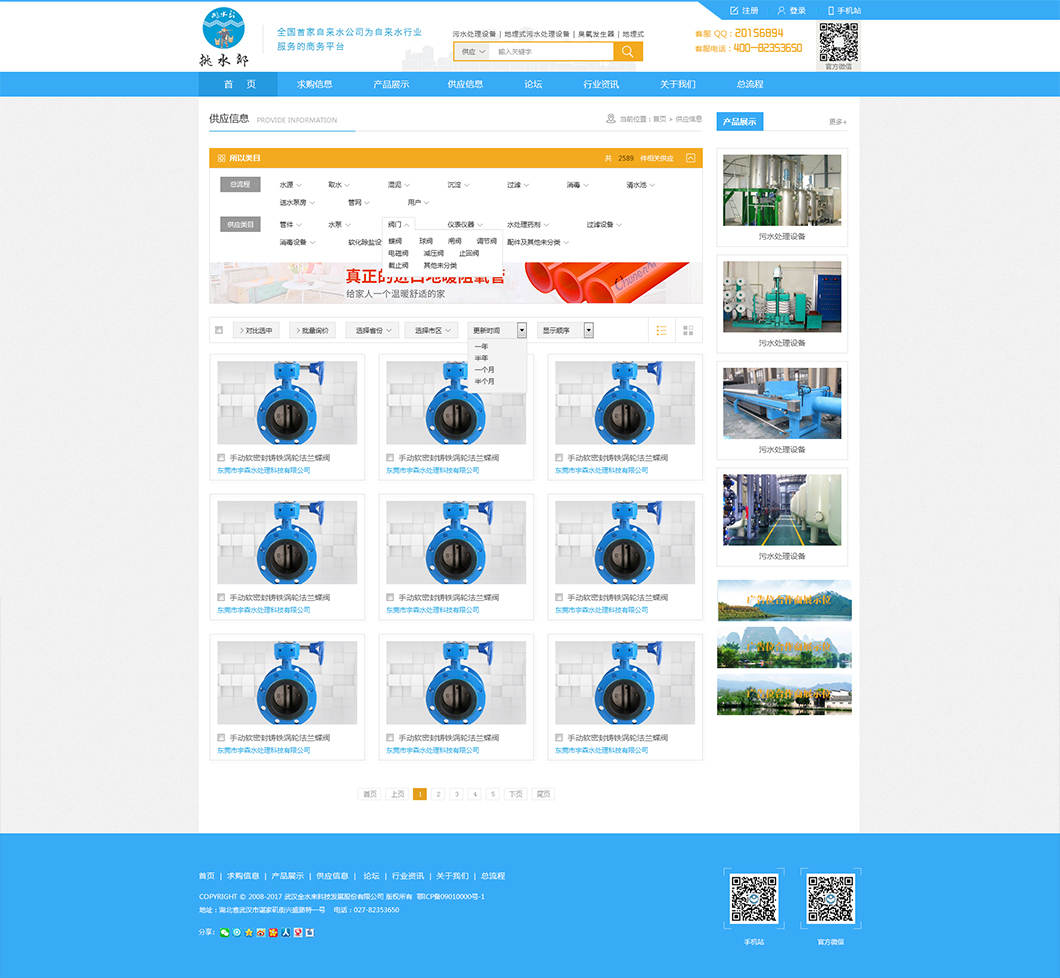Image resolution: width=1060 pixels, height=978 pixels.
Task: Click the red pipe heating banner ad
Action: (x=456, y=283)
